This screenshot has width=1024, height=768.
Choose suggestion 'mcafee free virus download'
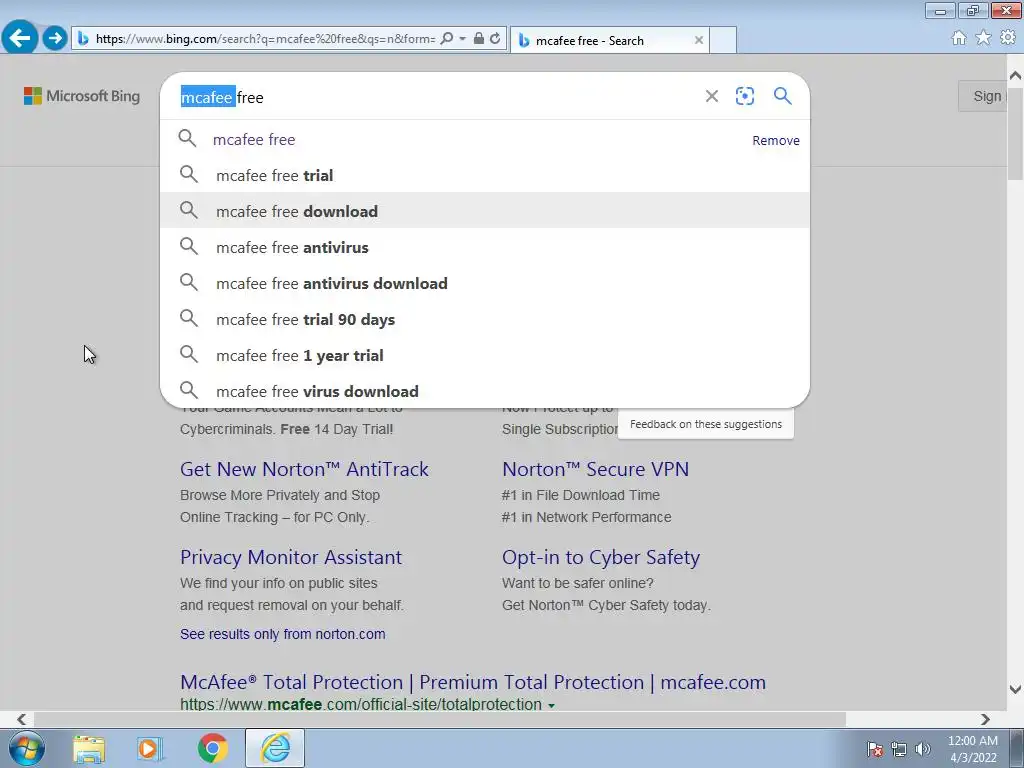click(485, 391)
